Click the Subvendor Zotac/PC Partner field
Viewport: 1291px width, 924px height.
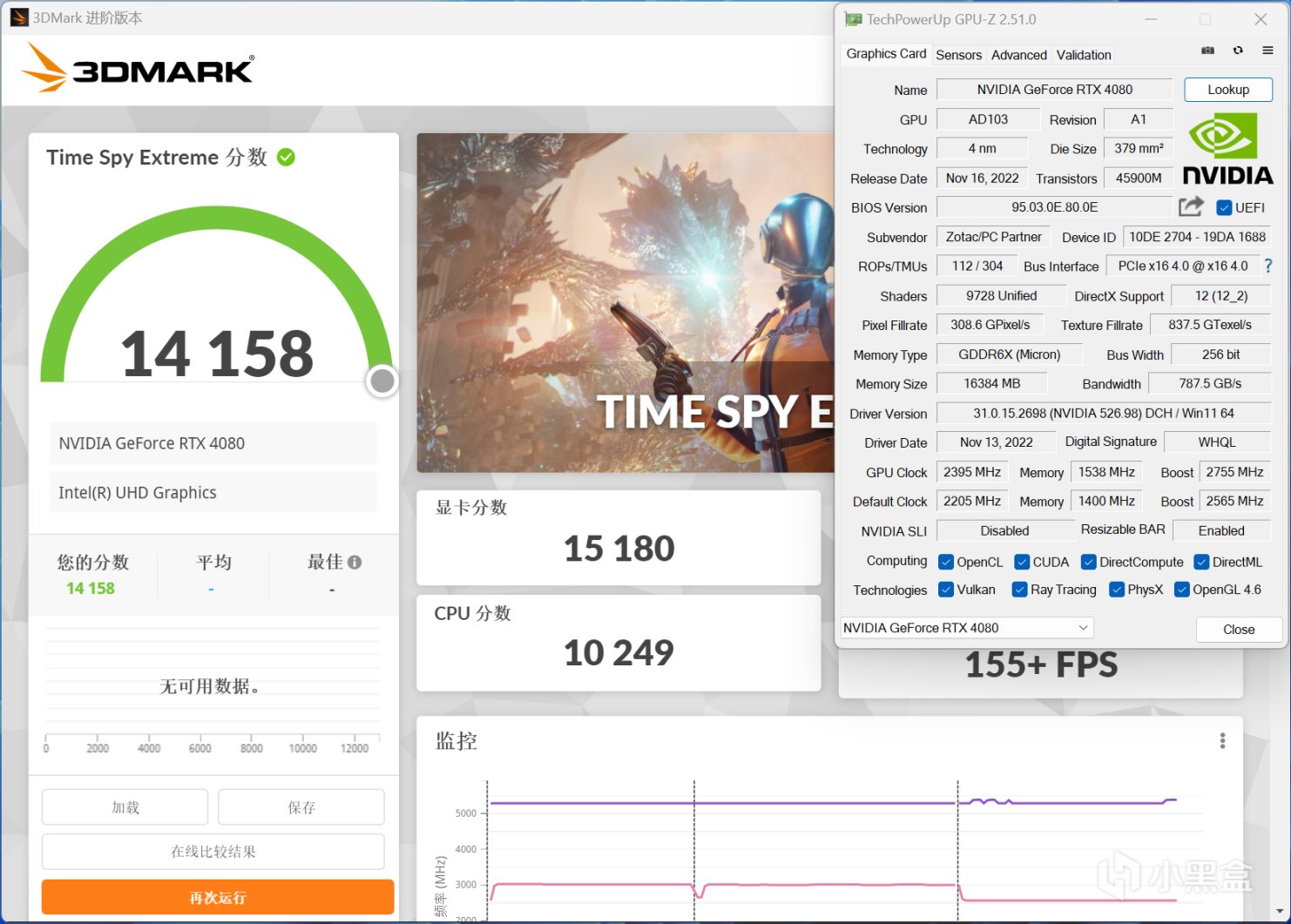993,237
